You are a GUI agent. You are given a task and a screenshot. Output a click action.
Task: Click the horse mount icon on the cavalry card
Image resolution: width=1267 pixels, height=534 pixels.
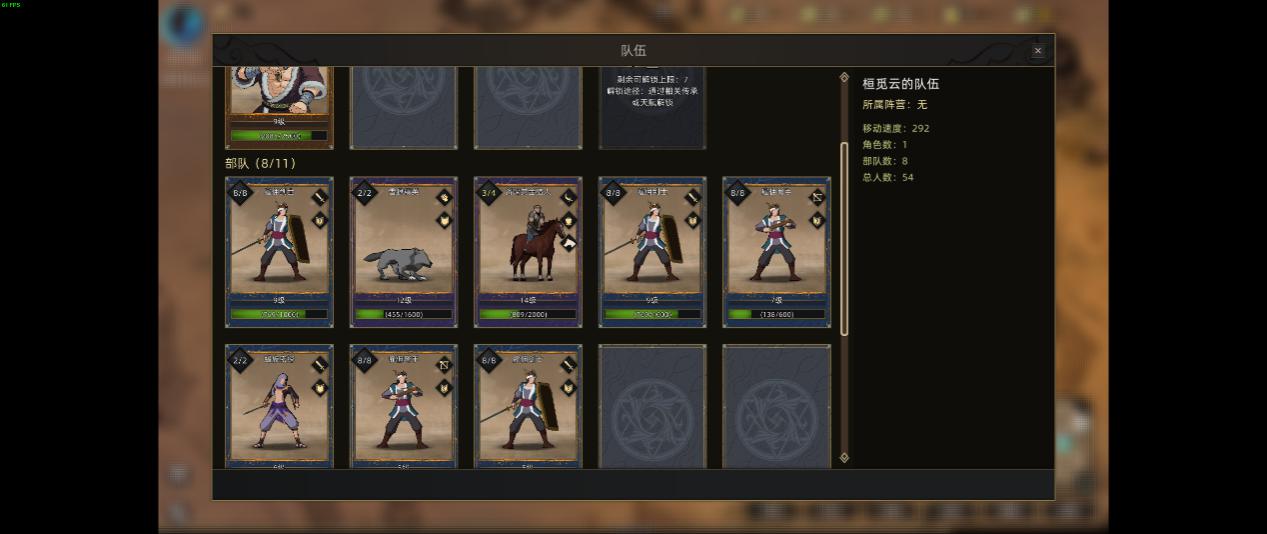point(568,241)
